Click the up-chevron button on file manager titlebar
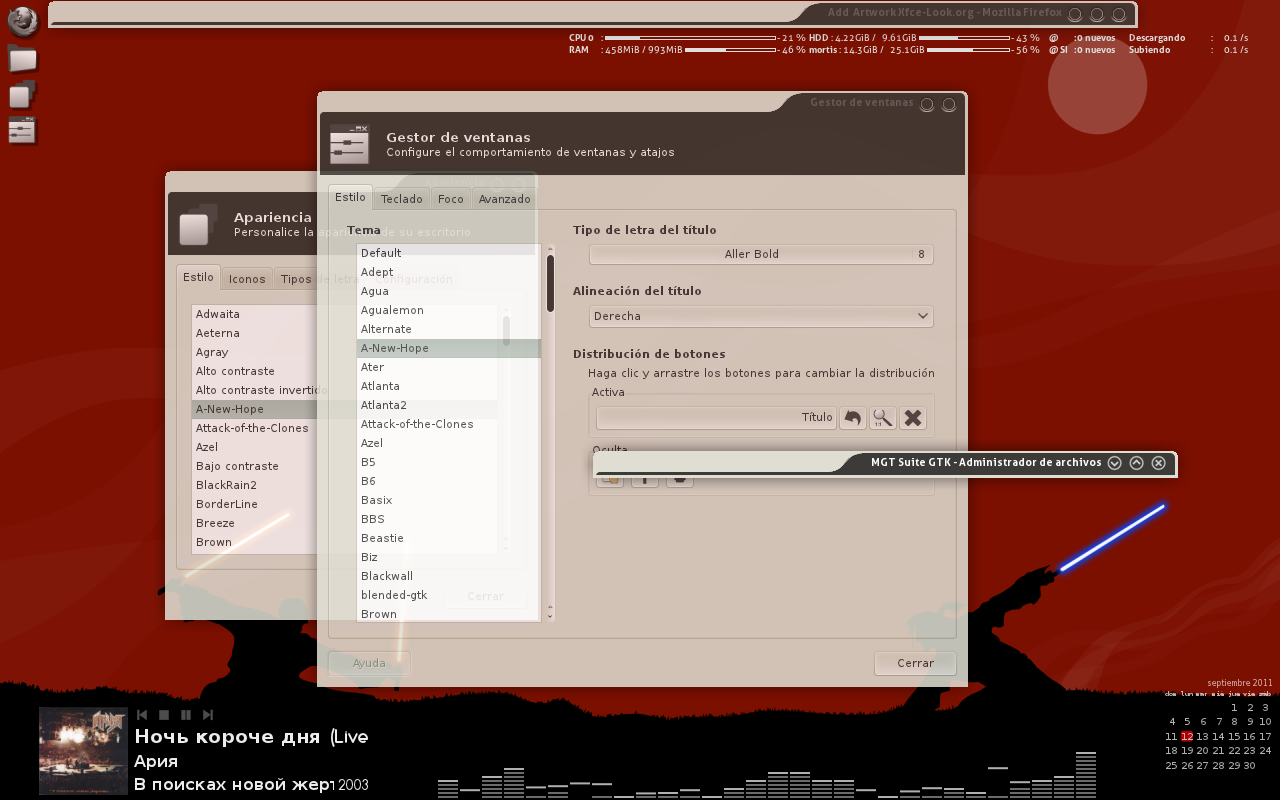1280x800 pixels. pos(1136,463)
